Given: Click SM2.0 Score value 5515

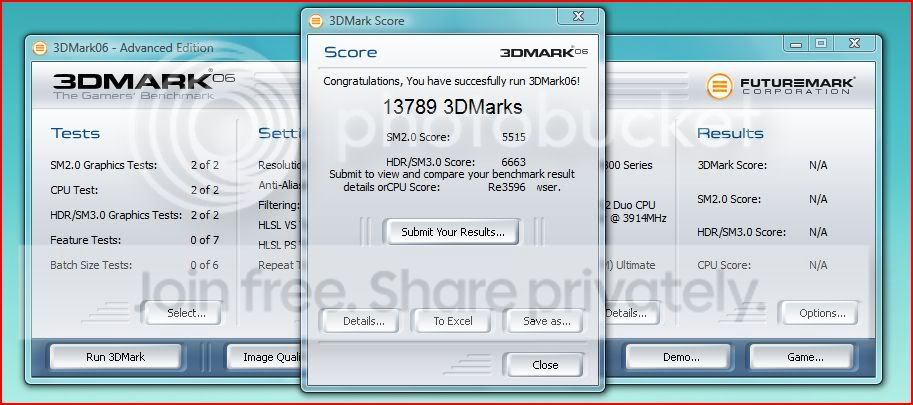Looking at the screenshot, I should point(514,137).
